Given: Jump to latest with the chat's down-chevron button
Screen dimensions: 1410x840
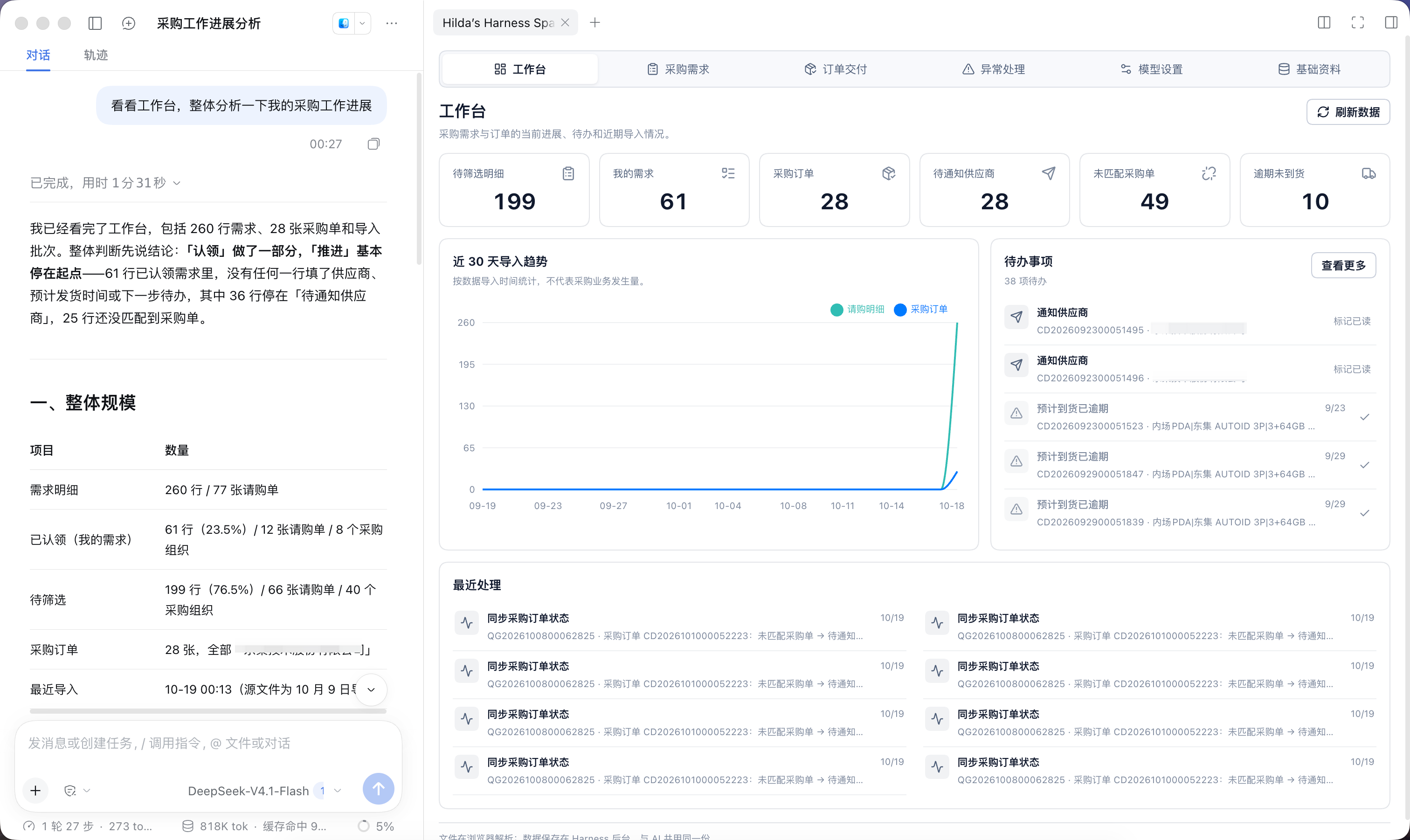Looking at the screenshot, I should coord(371,689).
